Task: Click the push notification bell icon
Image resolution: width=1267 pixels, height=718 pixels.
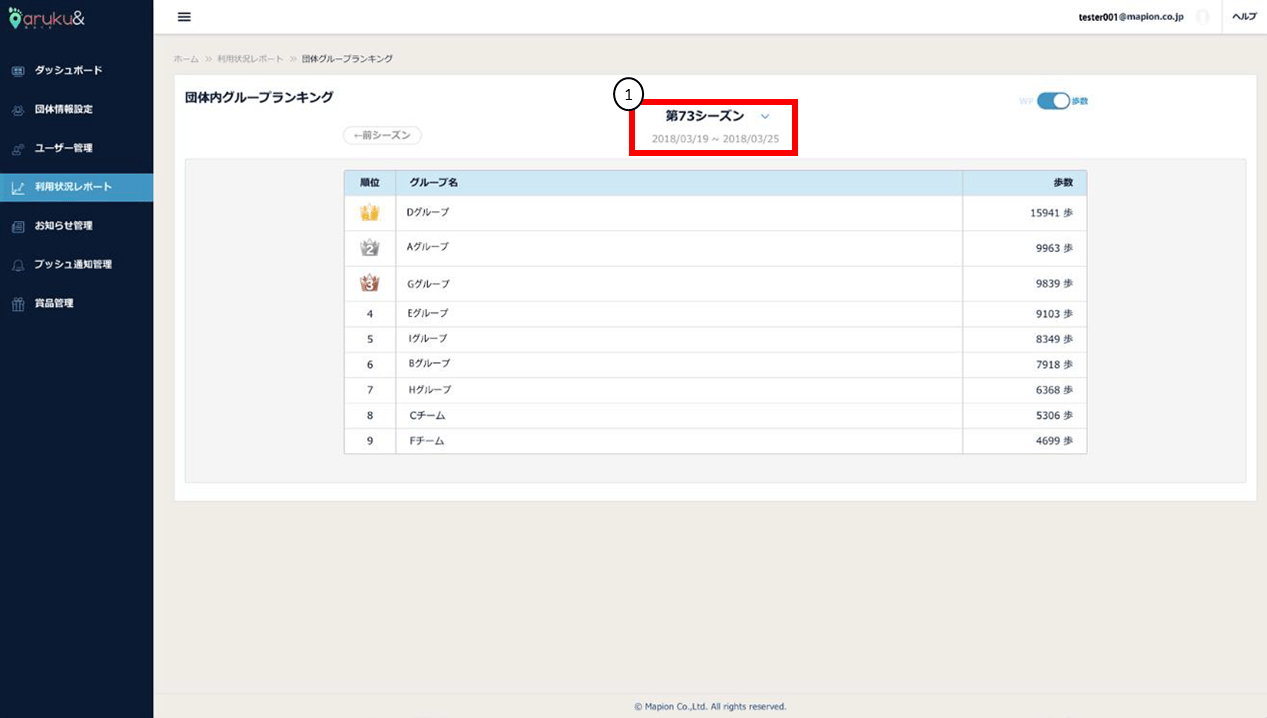Action: (x=17, y=265)
